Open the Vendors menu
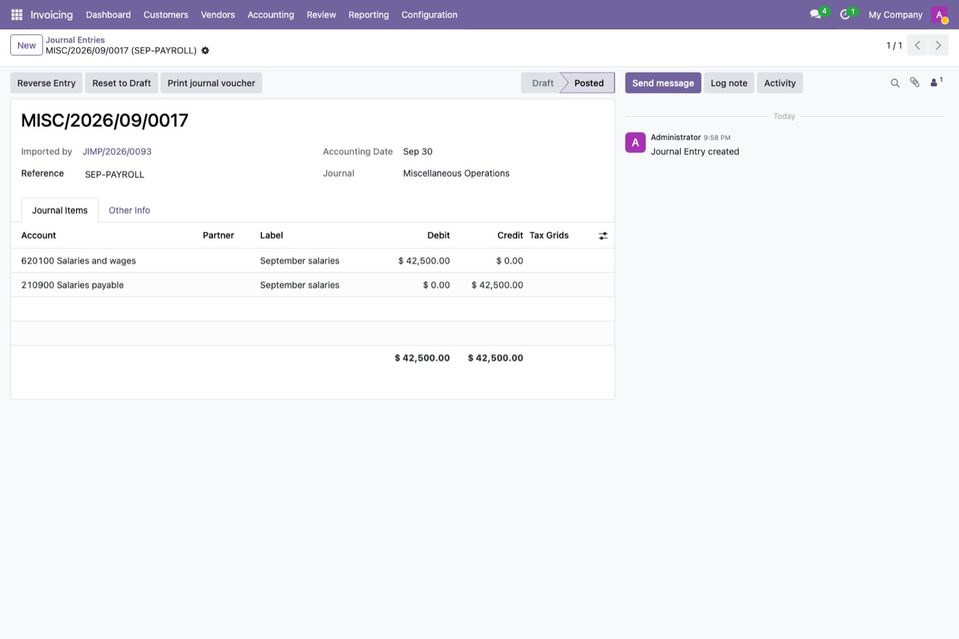959x639 pixels. click(218, 15)
